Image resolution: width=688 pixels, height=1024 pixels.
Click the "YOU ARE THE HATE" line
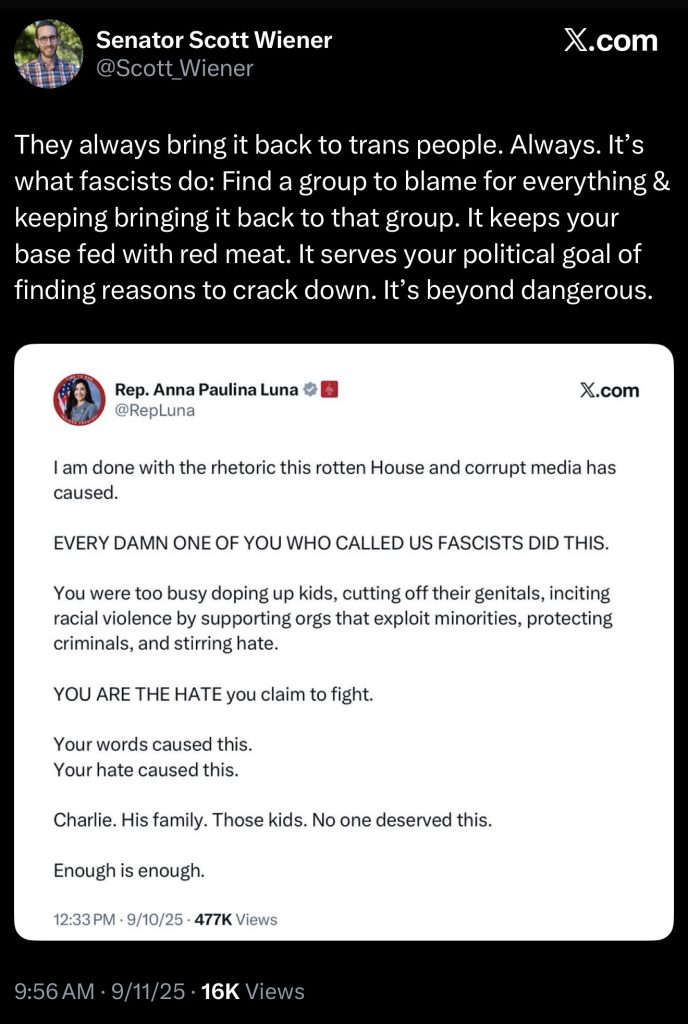(213, 695)
